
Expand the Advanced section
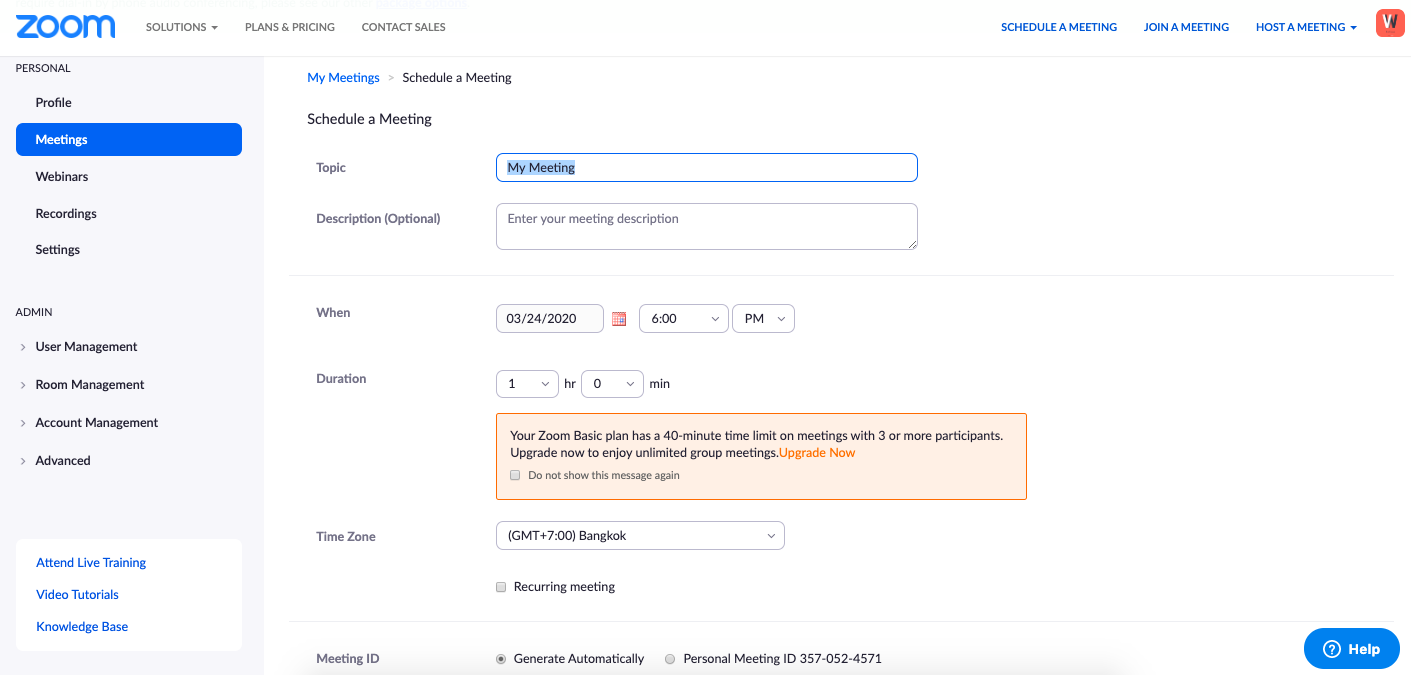point(63,461)
